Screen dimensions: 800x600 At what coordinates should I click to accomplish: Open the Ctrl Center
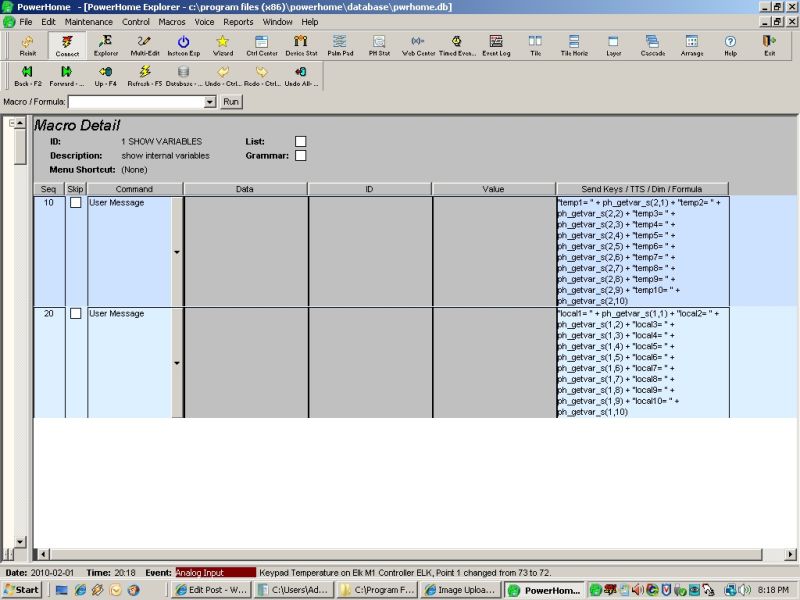click(262, 45)
